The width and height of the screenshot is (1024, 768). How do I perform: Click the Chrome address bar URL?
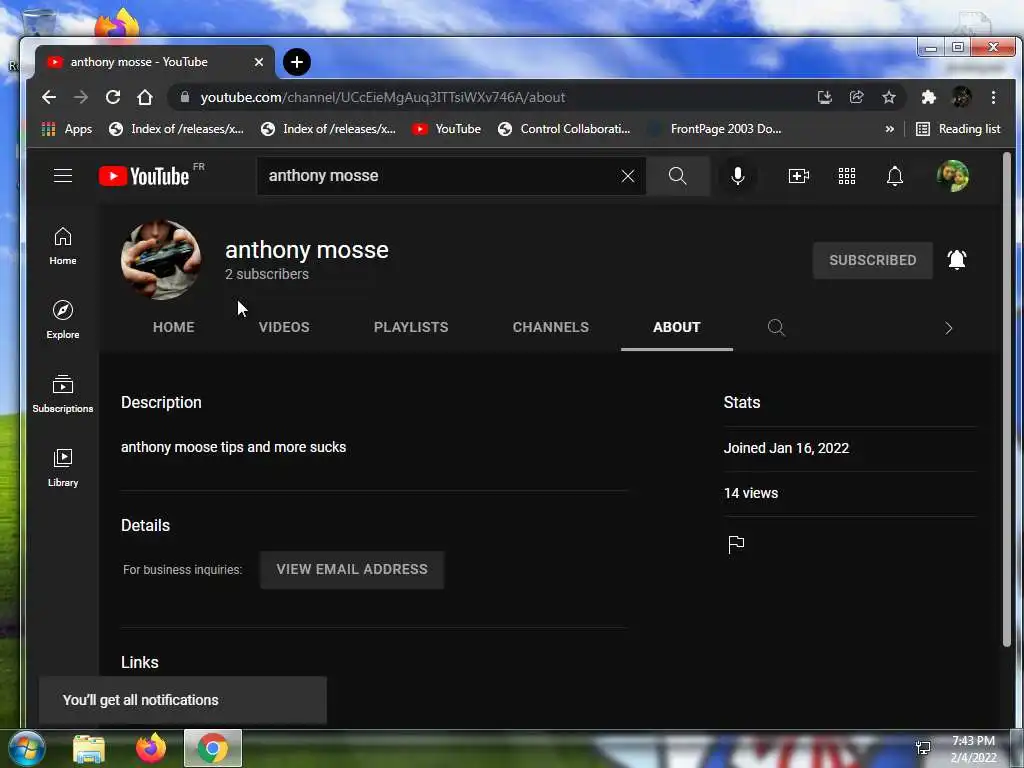(383, 97)
